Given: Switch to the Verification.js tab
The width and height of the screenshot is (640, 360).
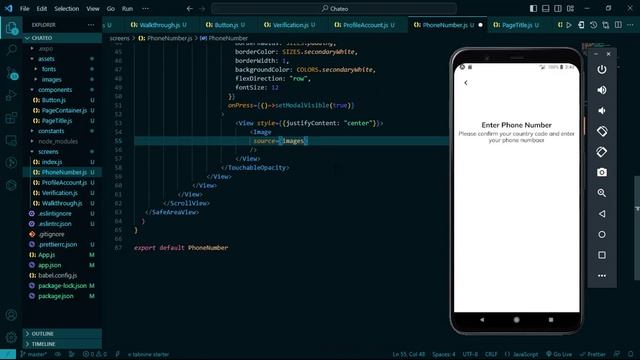Looking at the screenshot, I should pos(289,25).
